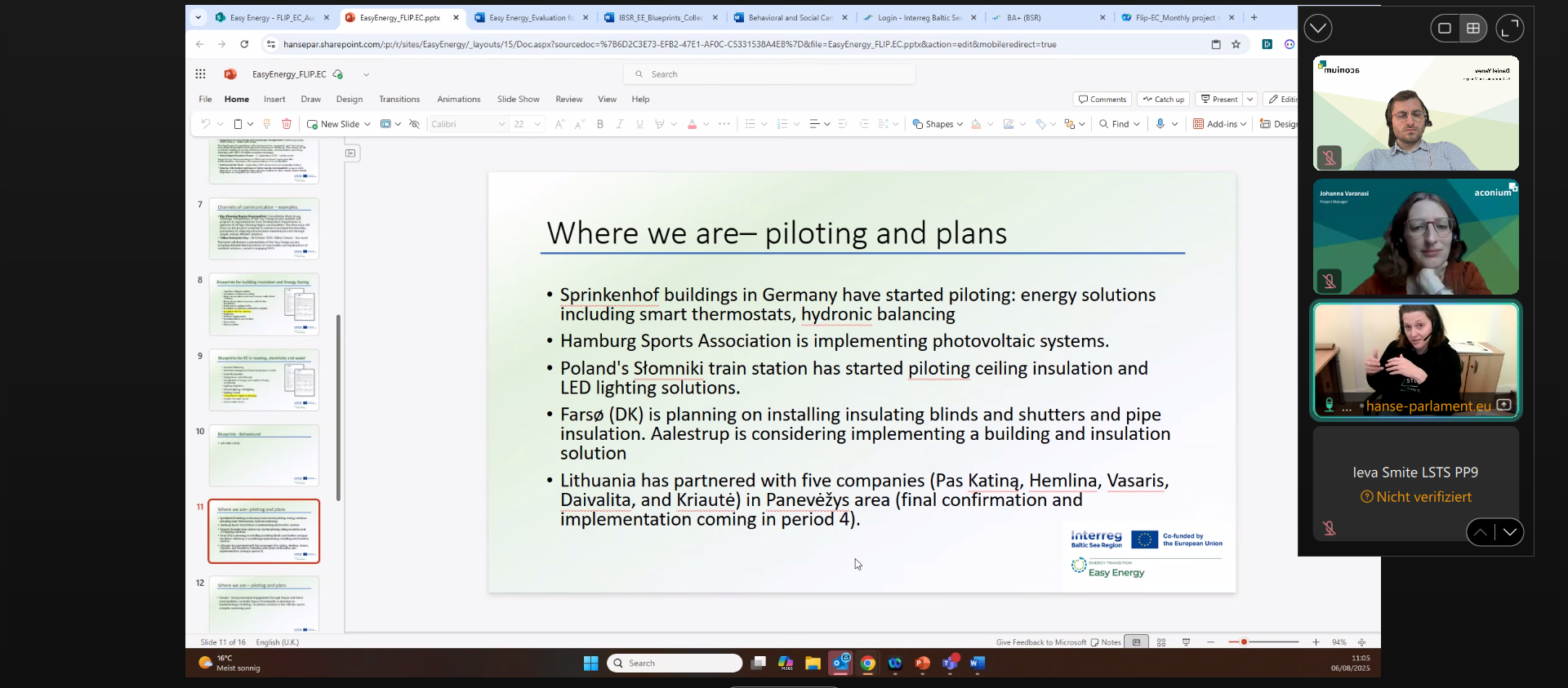
Task: Open font size 22 combo box
Action: (x=527, y=124)
